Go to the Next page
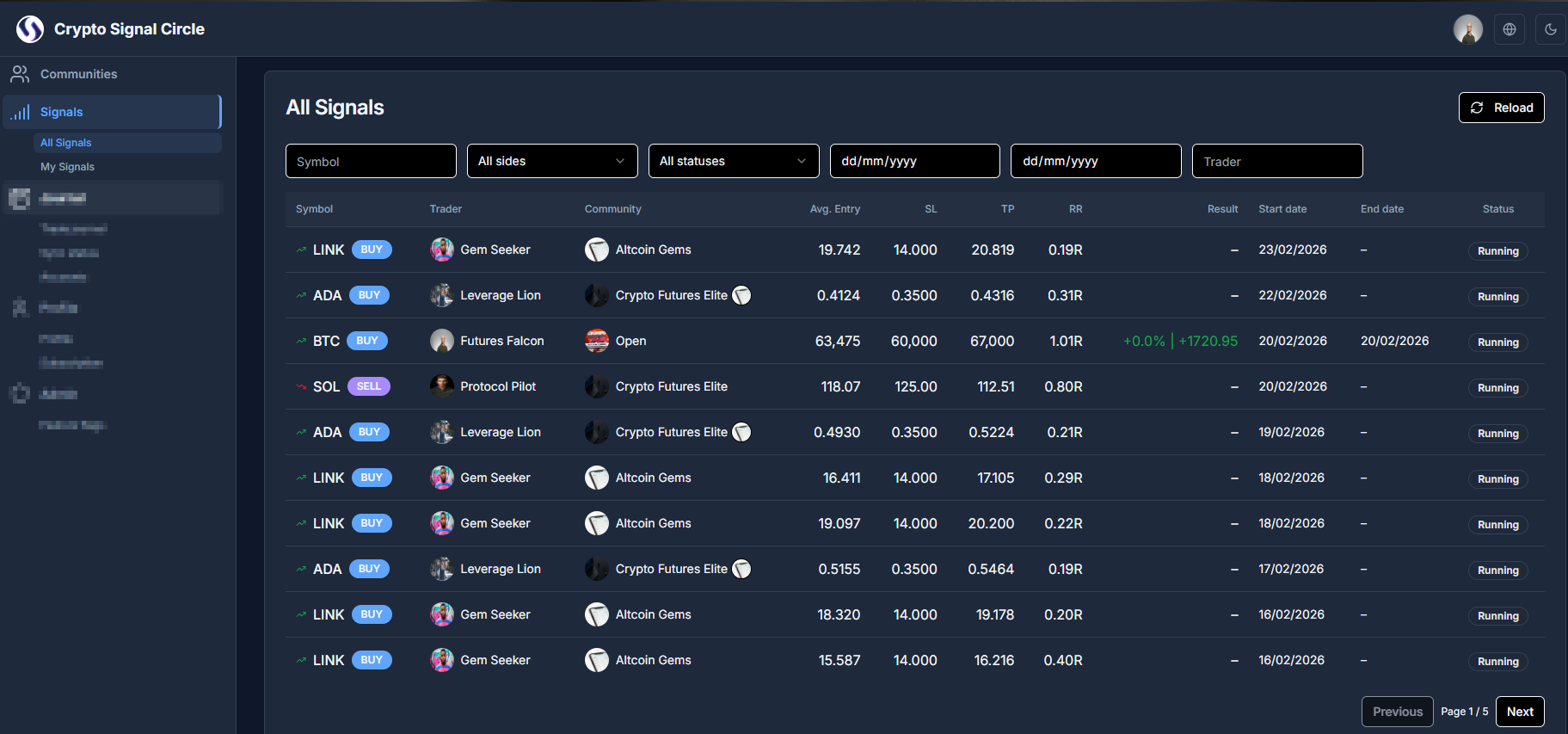The width and height of the screenshot is (1568, 734). tap(1519, 712)
